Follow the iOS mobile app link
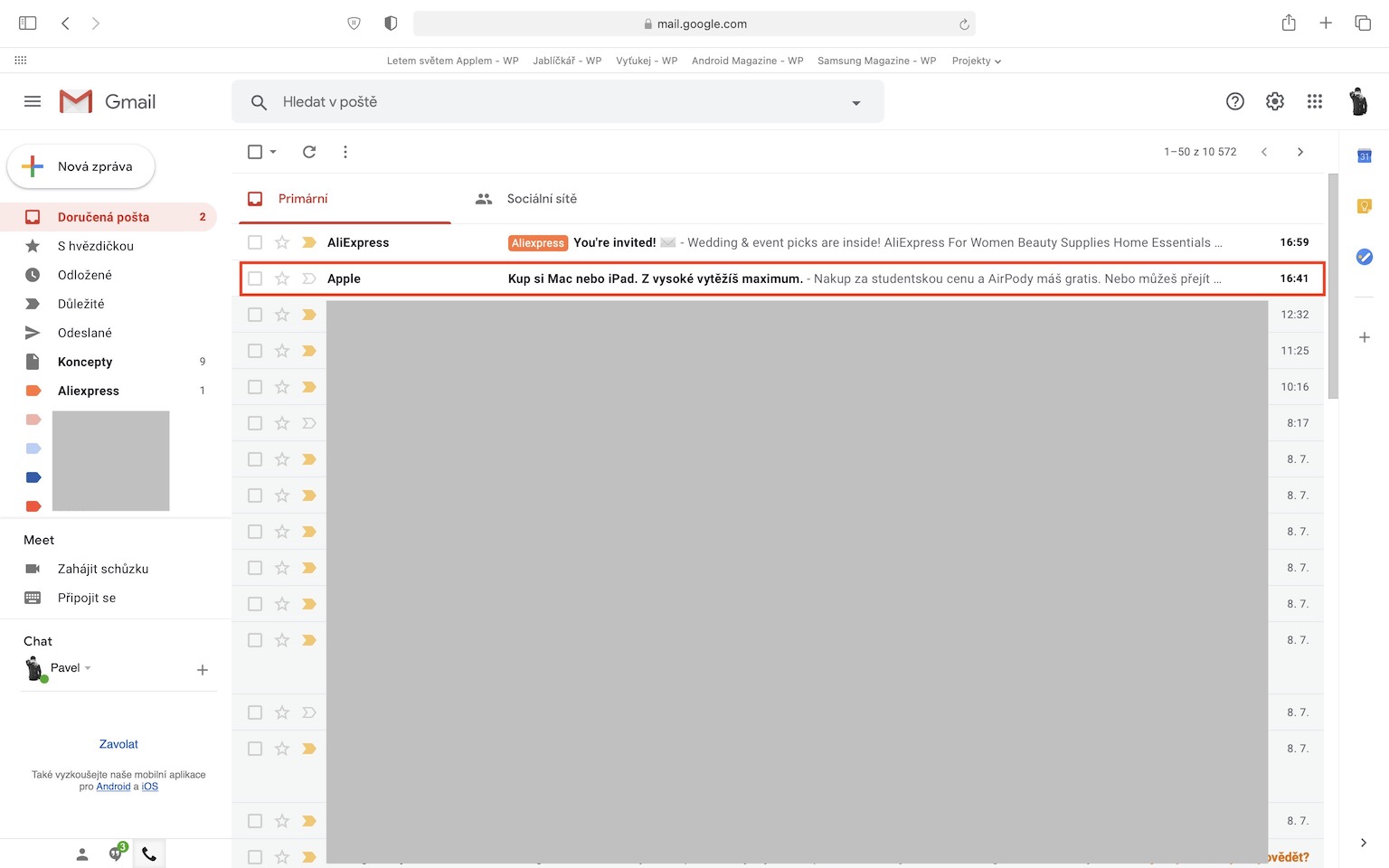1389x868 pixels. click(150, 787)
